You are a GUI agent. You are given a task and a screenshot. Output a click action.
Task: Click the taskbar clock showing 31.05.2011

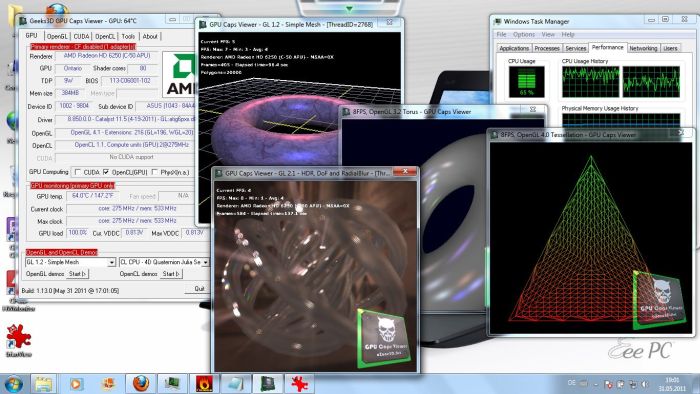[673, 384]
